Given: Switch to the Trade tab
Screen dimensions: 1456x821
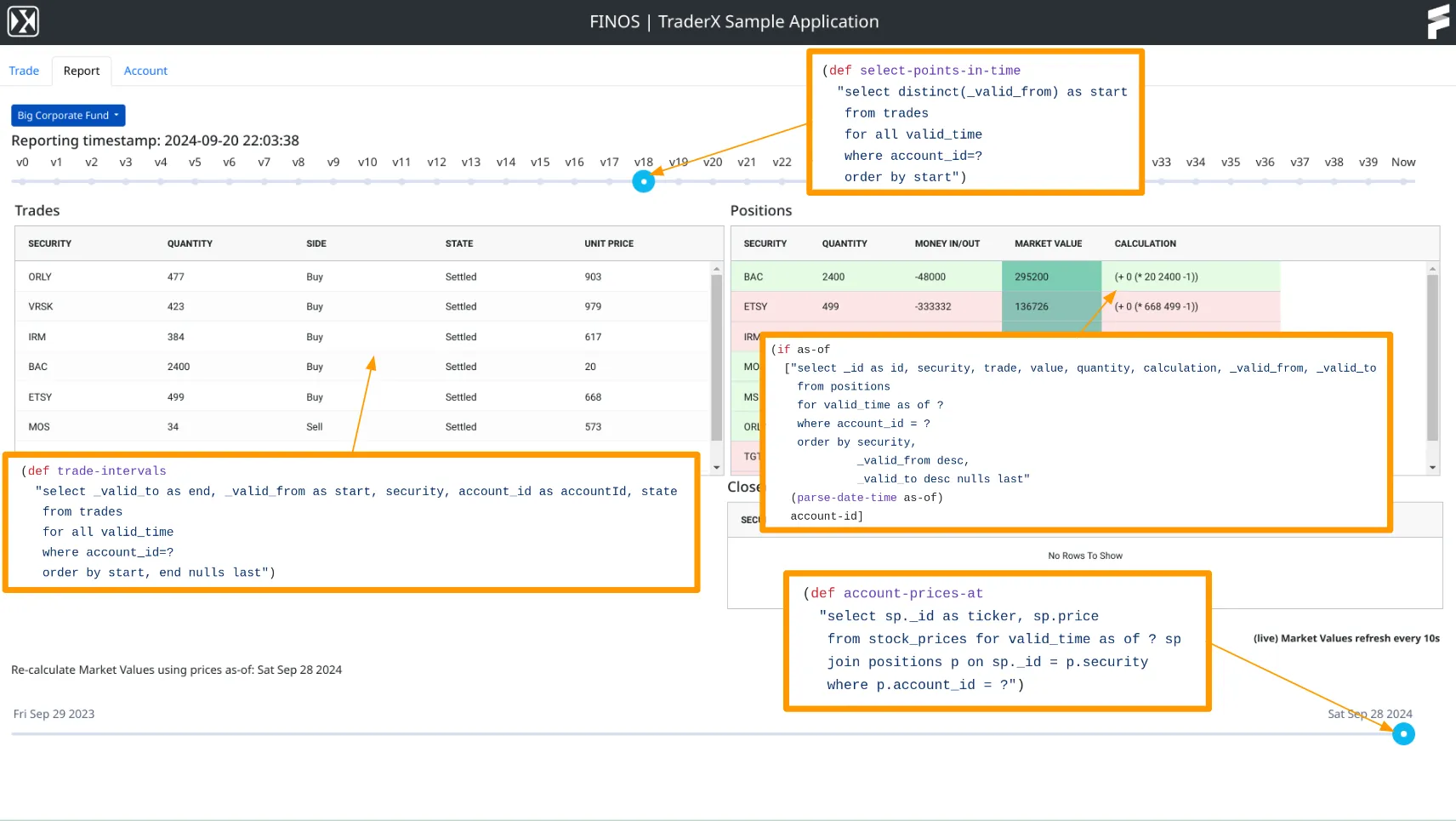Looking at the screenshot, I should [x=24, y=71].
